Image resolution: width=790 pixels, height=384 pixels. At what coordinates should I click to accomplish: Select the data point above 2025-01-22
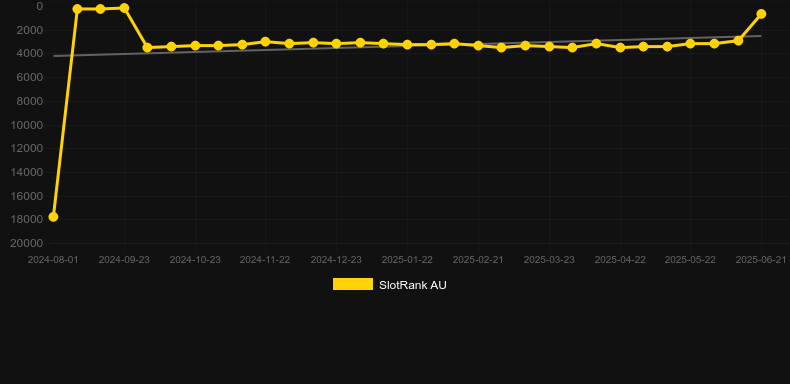pos(407,45)
